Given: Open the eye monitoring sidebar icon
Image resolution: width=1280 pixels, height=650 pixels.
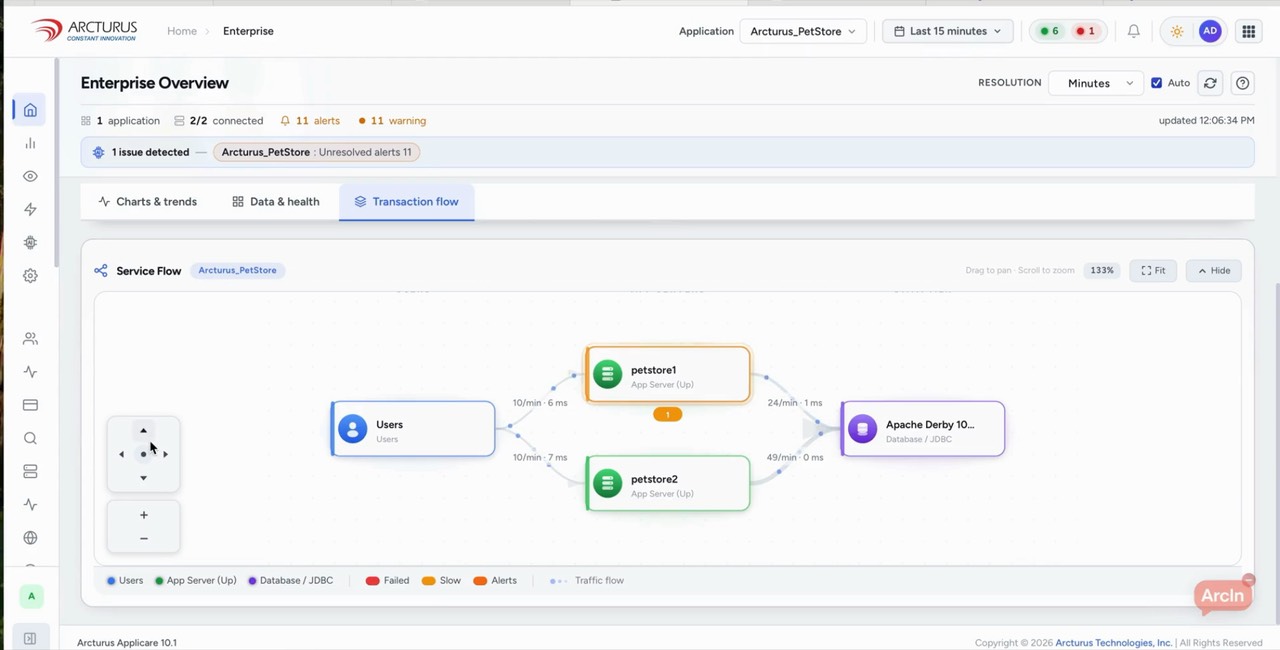Looking at the screenshot, I should tap(30, 176).
